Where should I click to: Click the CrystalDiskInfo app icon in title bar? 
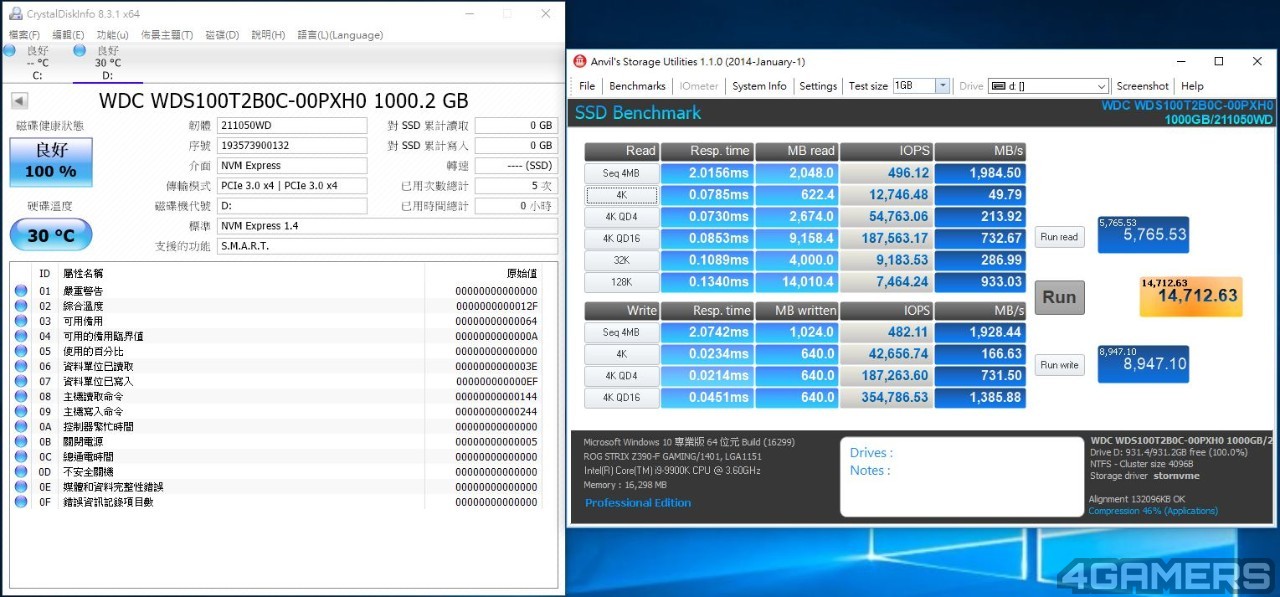(15, 14)
